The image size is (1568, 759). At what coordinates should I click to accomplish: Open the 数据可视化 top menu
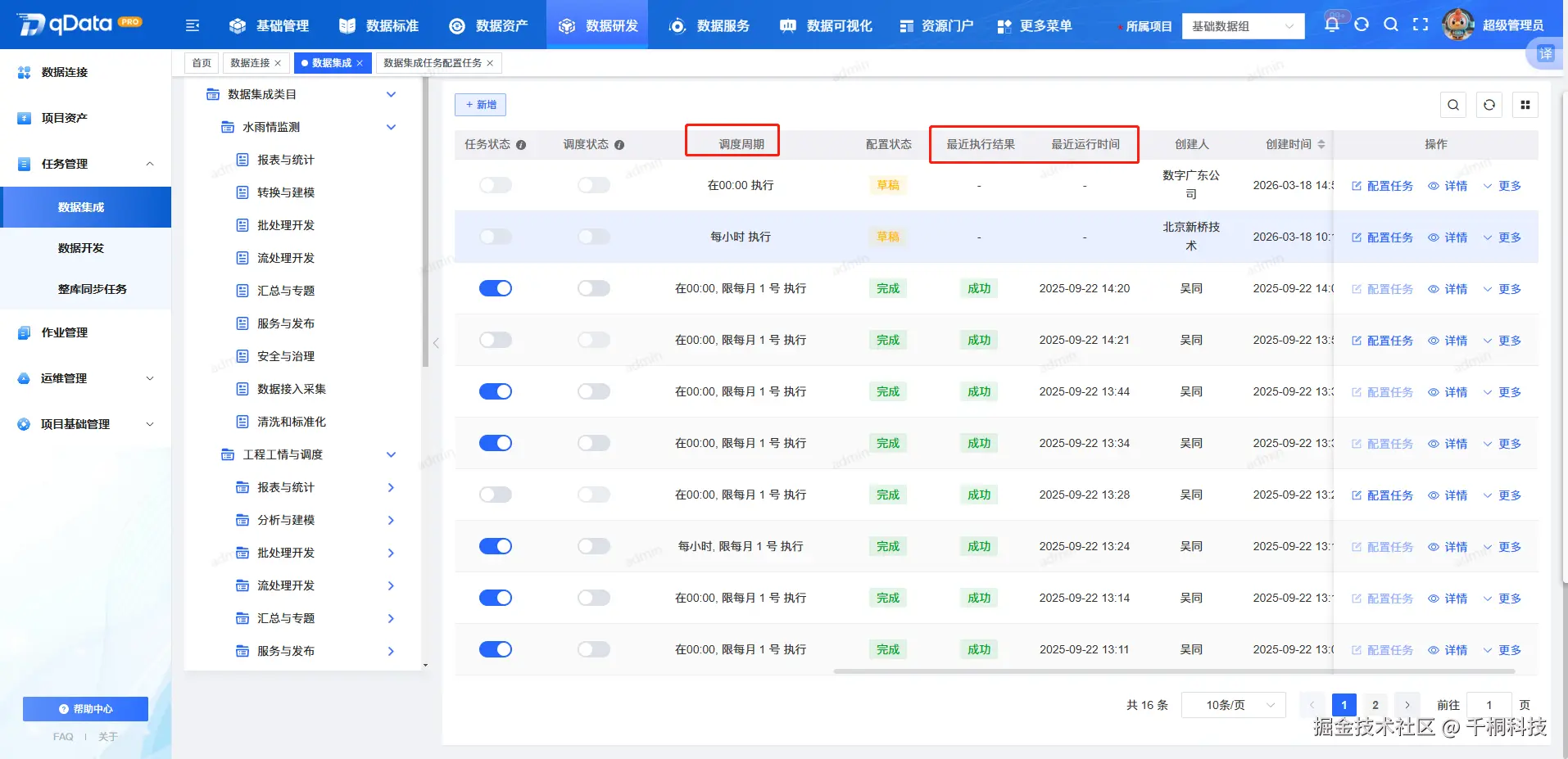coord(826,26)
